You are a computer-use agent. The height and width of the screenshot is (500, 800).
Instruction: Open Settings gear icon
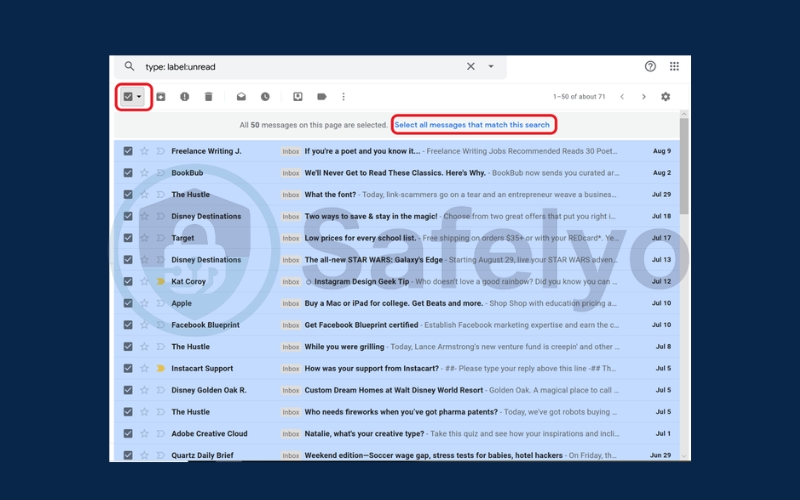tap(666, 96)
